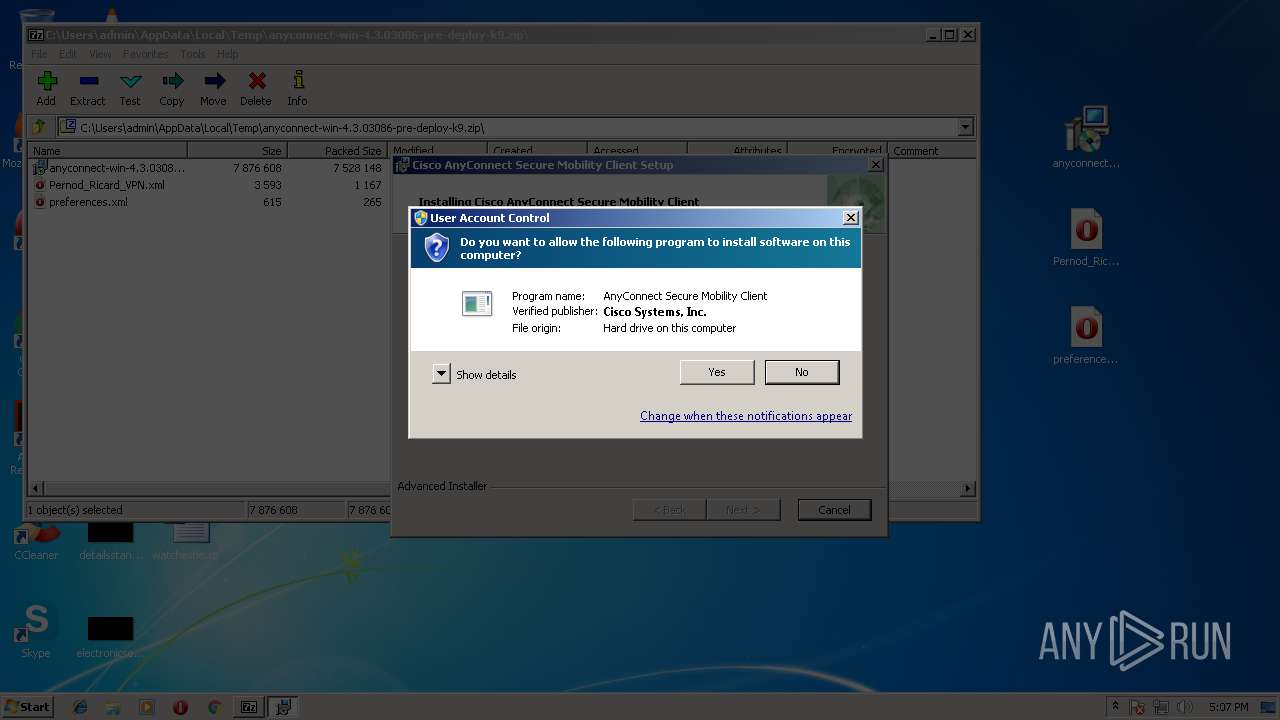Screen dimensions: 1280x720
Task: Switch to 7-Zip taskbar button
Action: coord(249,707)
